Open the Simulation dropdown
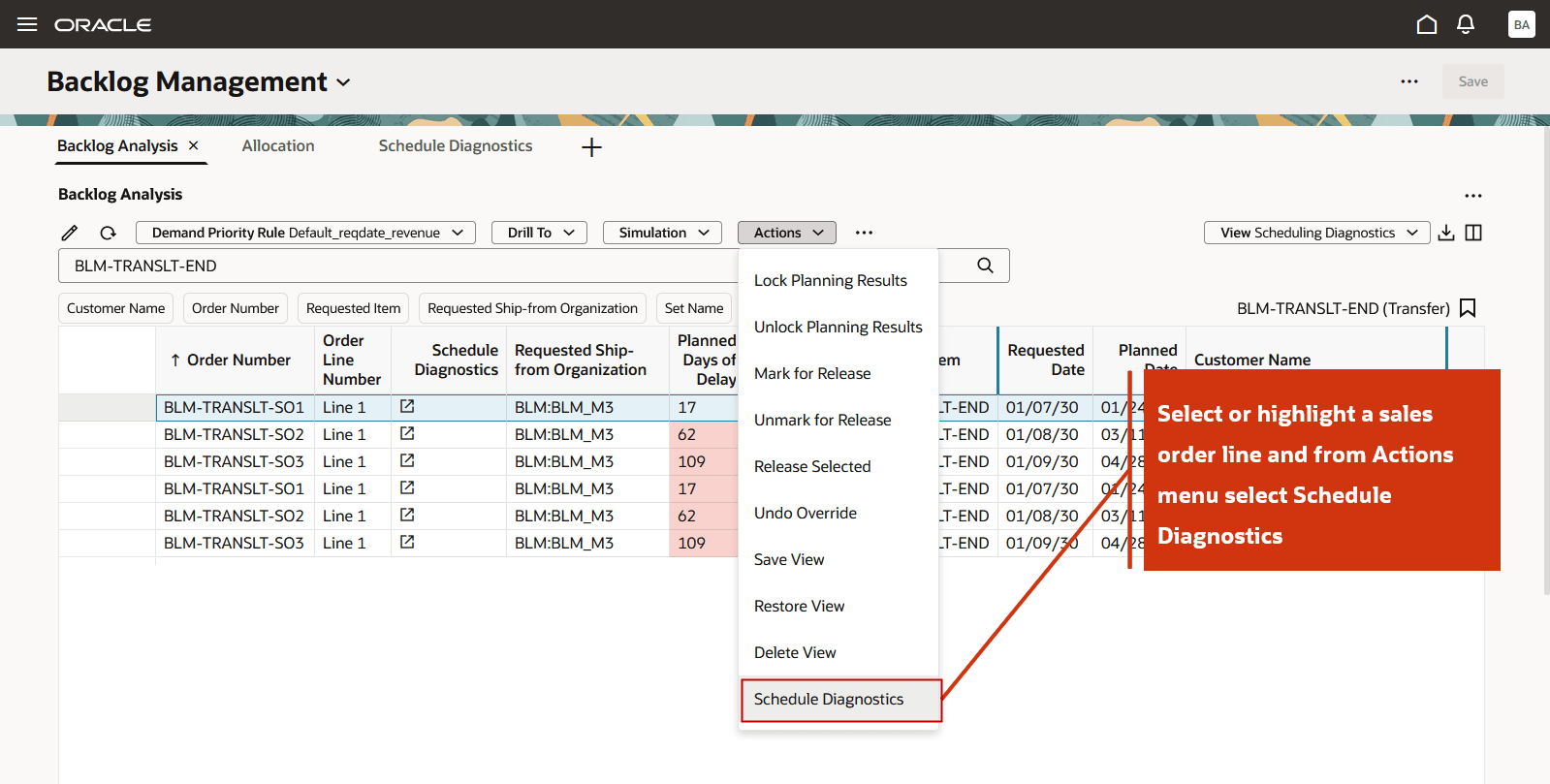This screenshot has width=1550, height=784. pos(662,233)
